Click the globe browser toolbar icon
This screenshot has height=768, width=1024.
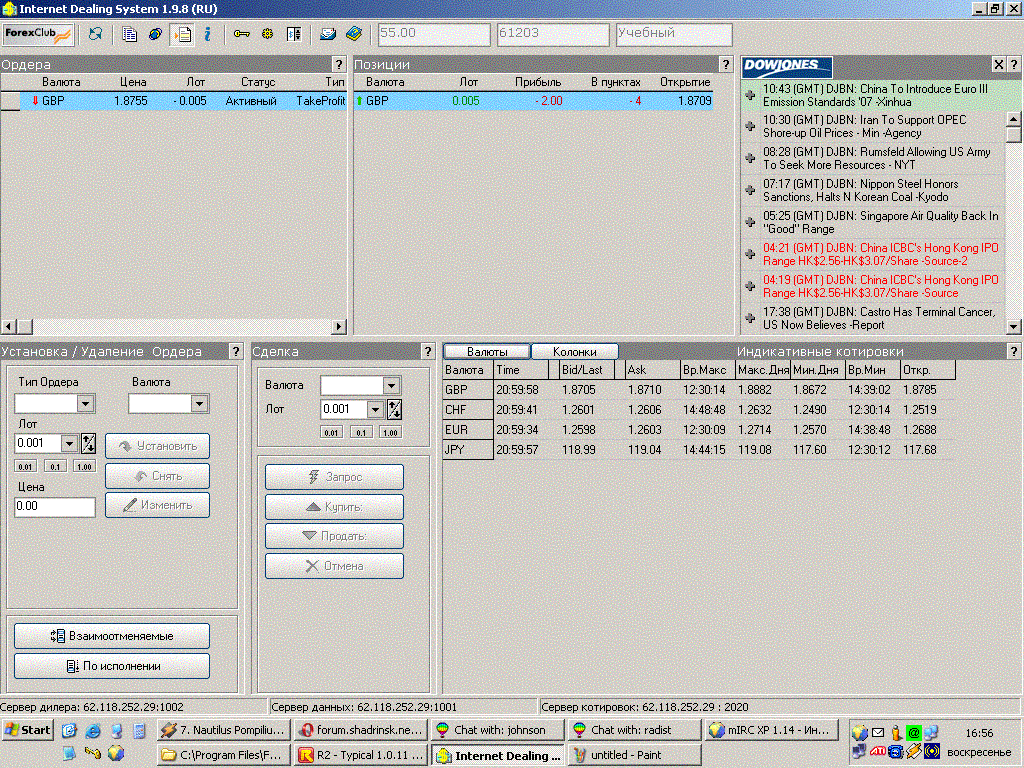(x=155, y=34)
